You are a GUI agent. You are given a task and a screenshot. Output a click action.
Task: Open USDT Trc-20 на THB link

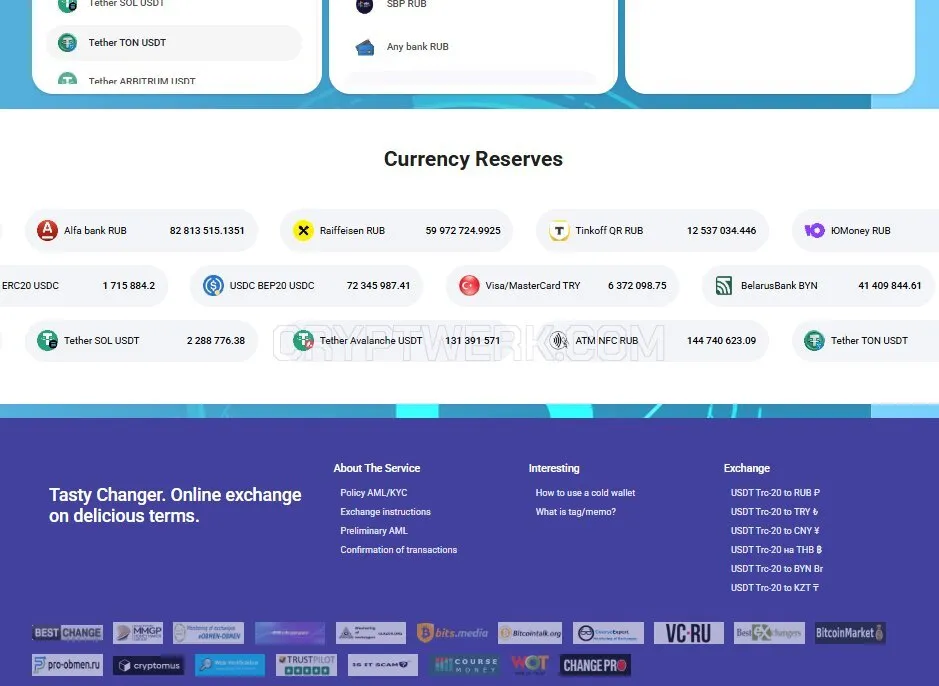[776, 550]
